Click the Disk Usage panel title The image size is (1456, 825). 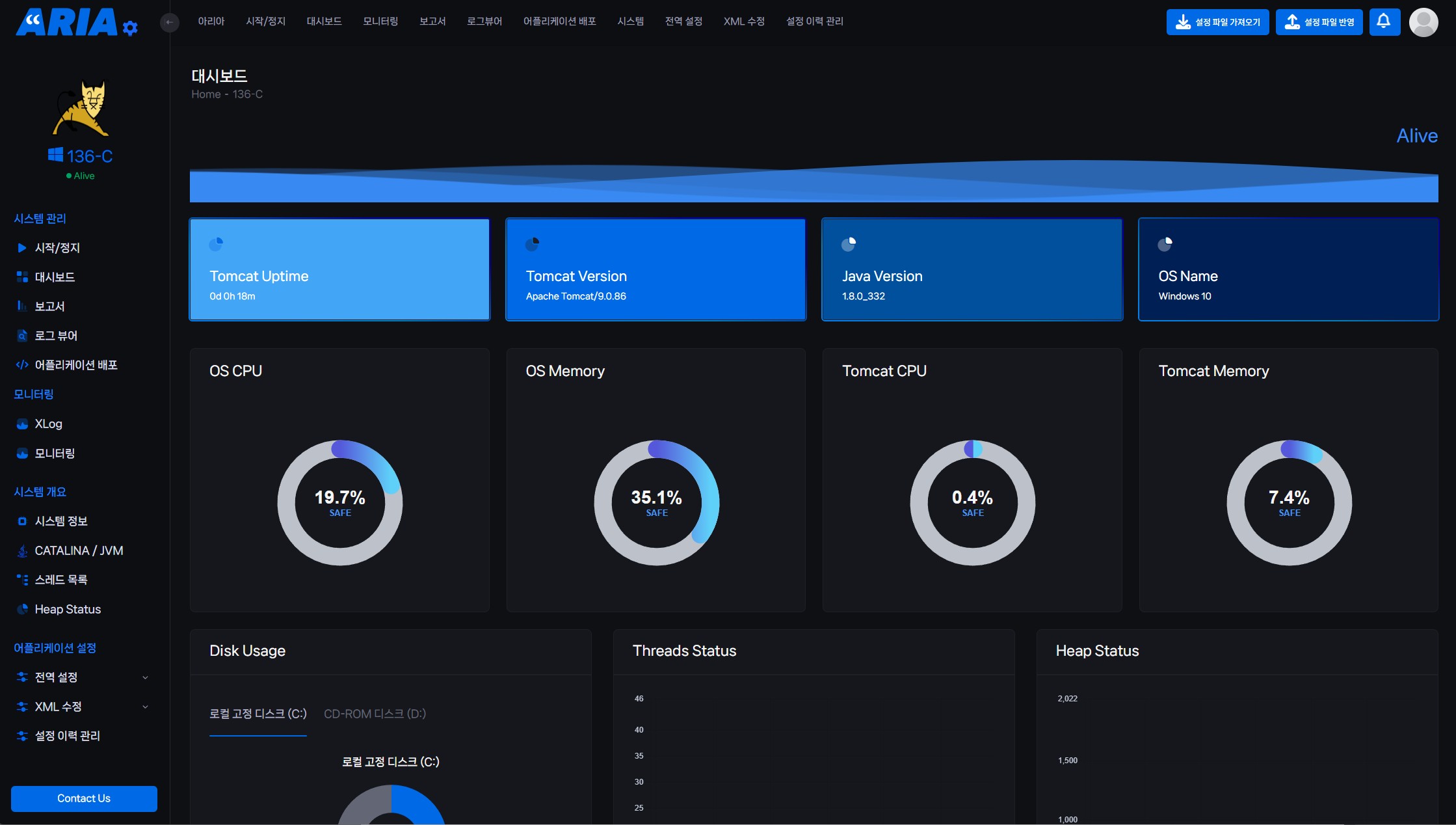click(248, 651)
